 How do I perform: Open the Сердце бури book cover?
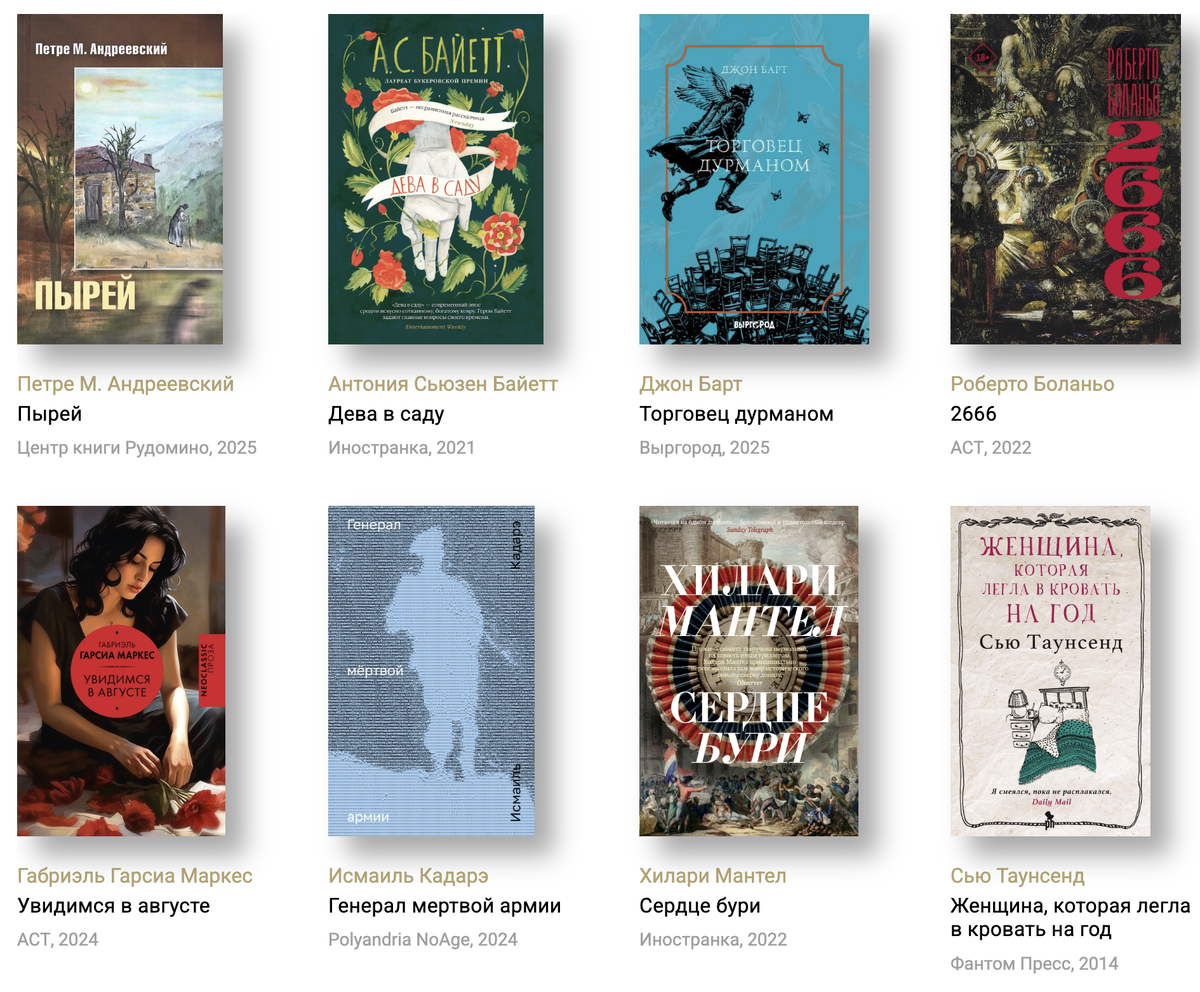[749, 671]
